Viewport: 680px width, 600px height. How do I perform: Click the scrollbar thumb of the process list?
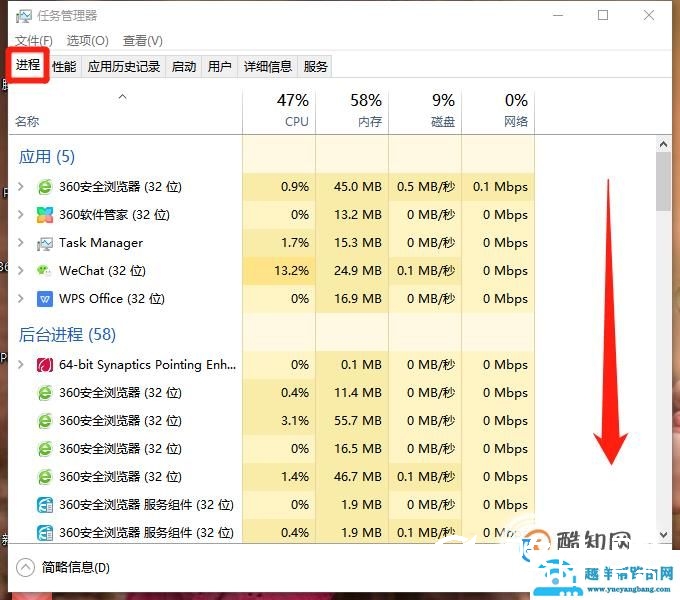[663, 181]
